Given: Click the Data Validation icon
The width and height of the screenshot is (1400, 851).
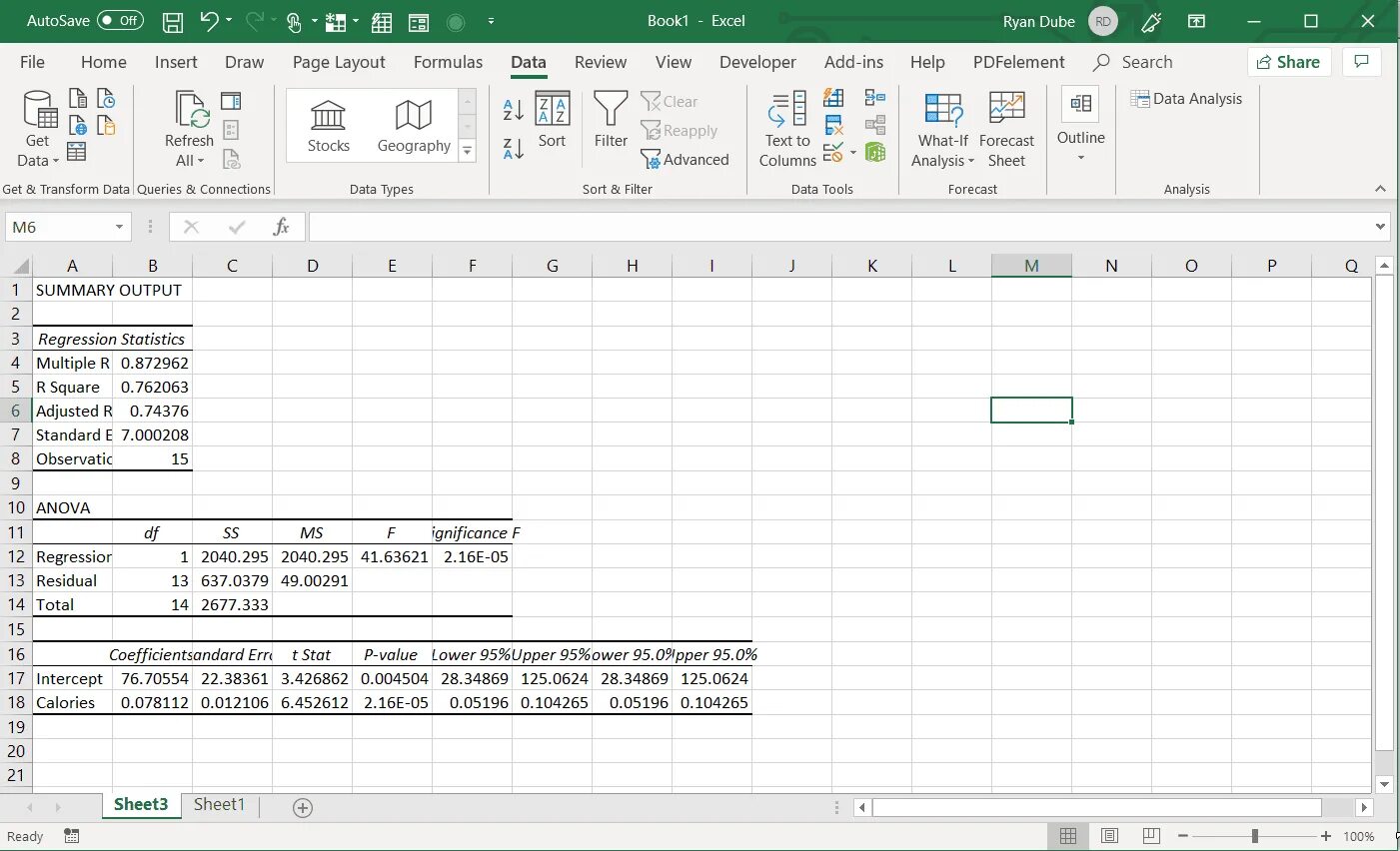Looking at the screenshot, I should (x=832, y=153).
